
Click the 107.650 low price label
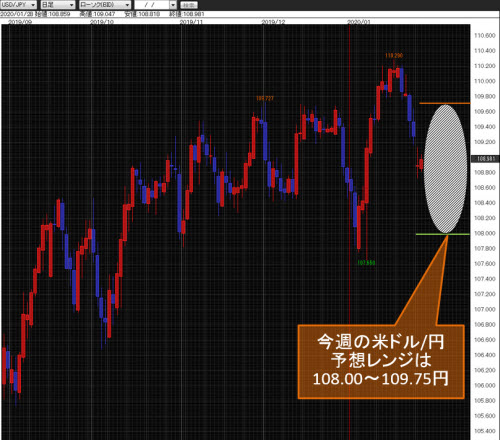point(366,263)
